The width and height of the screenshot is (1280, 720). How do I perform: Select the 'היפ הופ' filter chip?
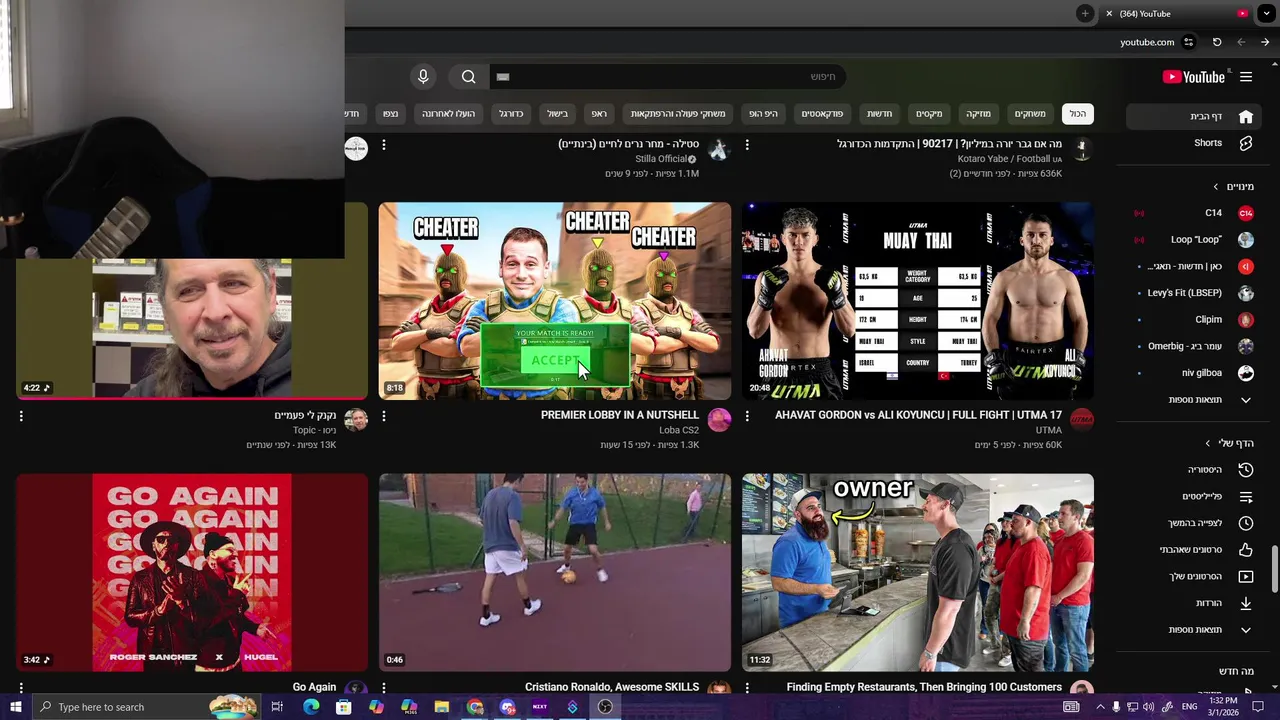[763, 114]
